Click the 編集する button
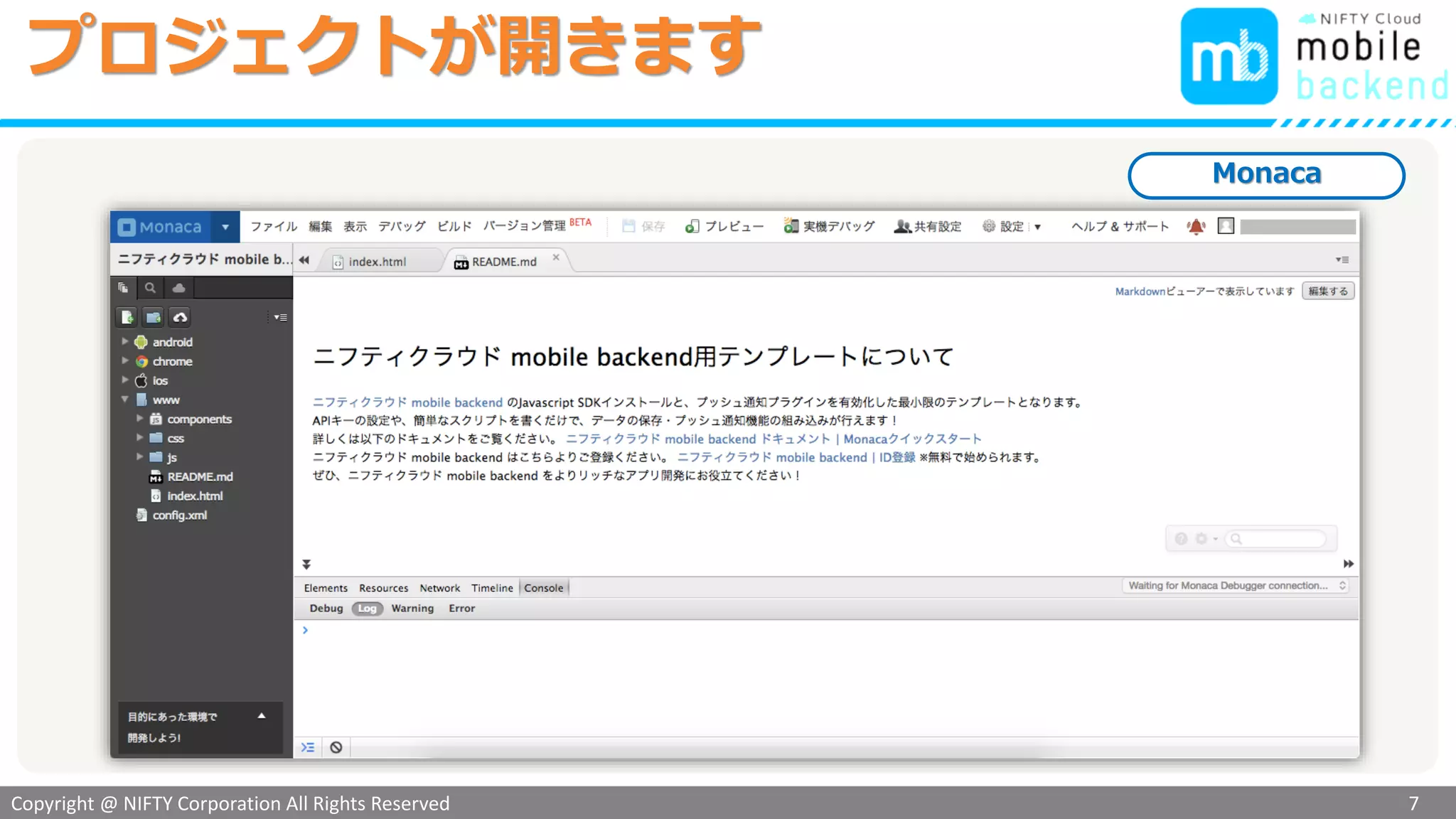This screenshot has height=819, width=1456. coord(1327,291)
